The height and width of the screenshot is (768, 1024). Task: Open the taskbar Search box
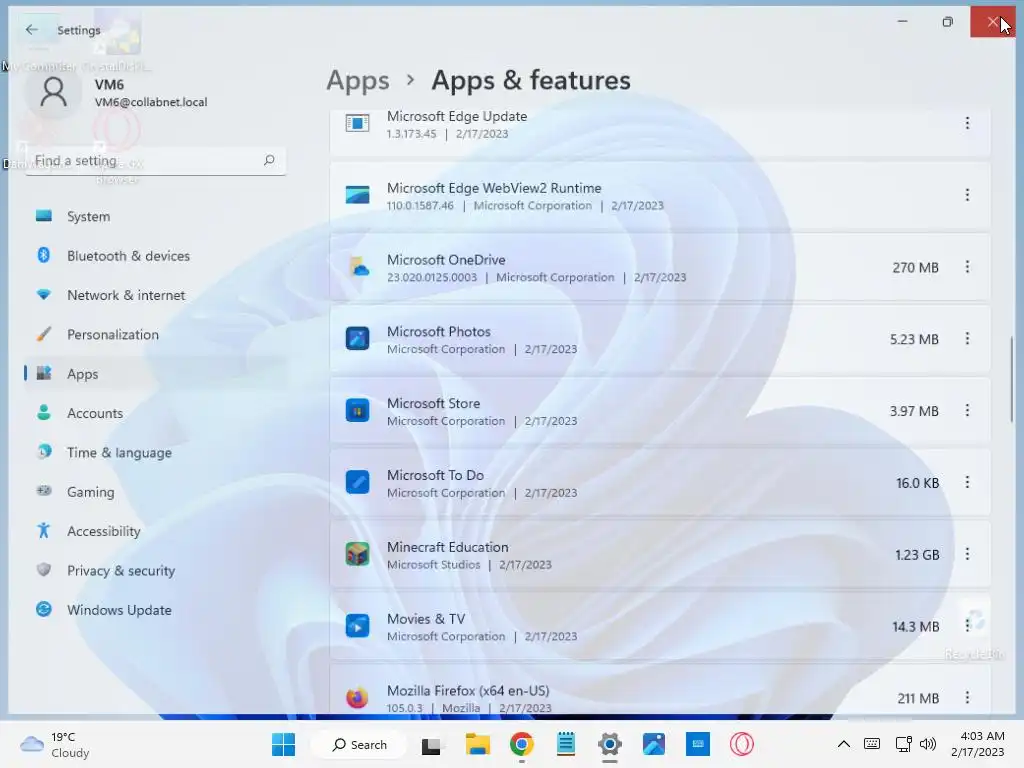click(359, 744)
